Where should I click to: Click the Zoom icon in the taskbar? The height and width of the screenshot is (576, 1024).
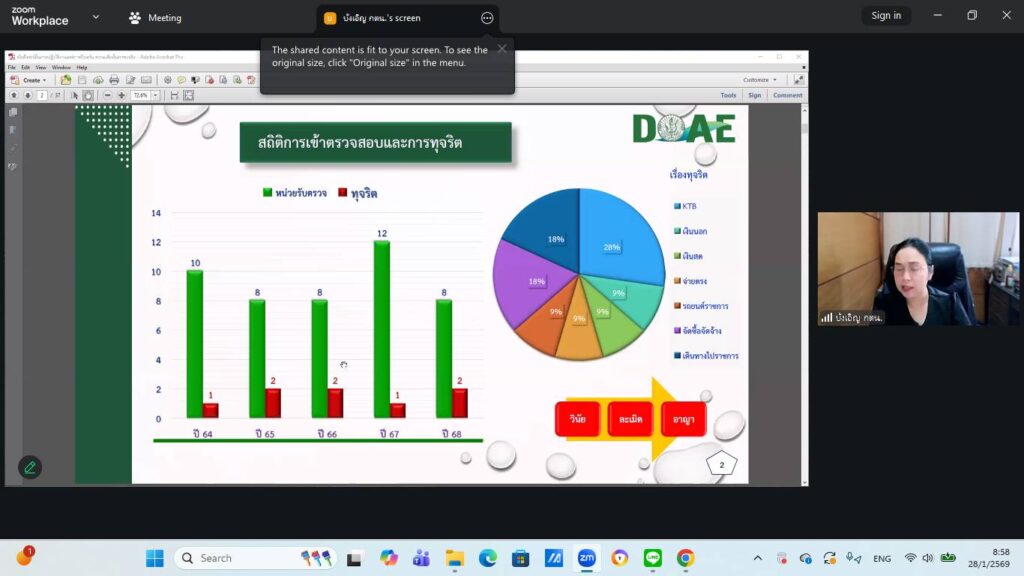[587, 558]
